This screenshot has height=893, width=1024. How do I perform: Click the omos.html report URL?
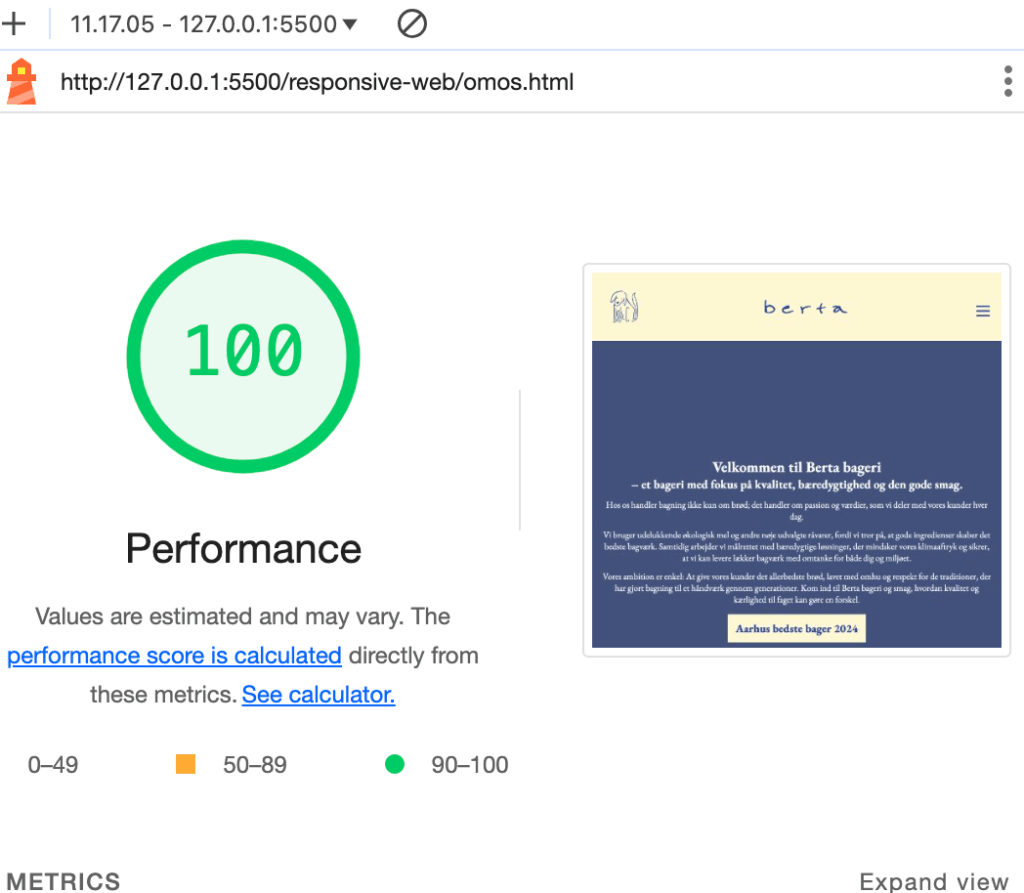[x=317, y=82]
